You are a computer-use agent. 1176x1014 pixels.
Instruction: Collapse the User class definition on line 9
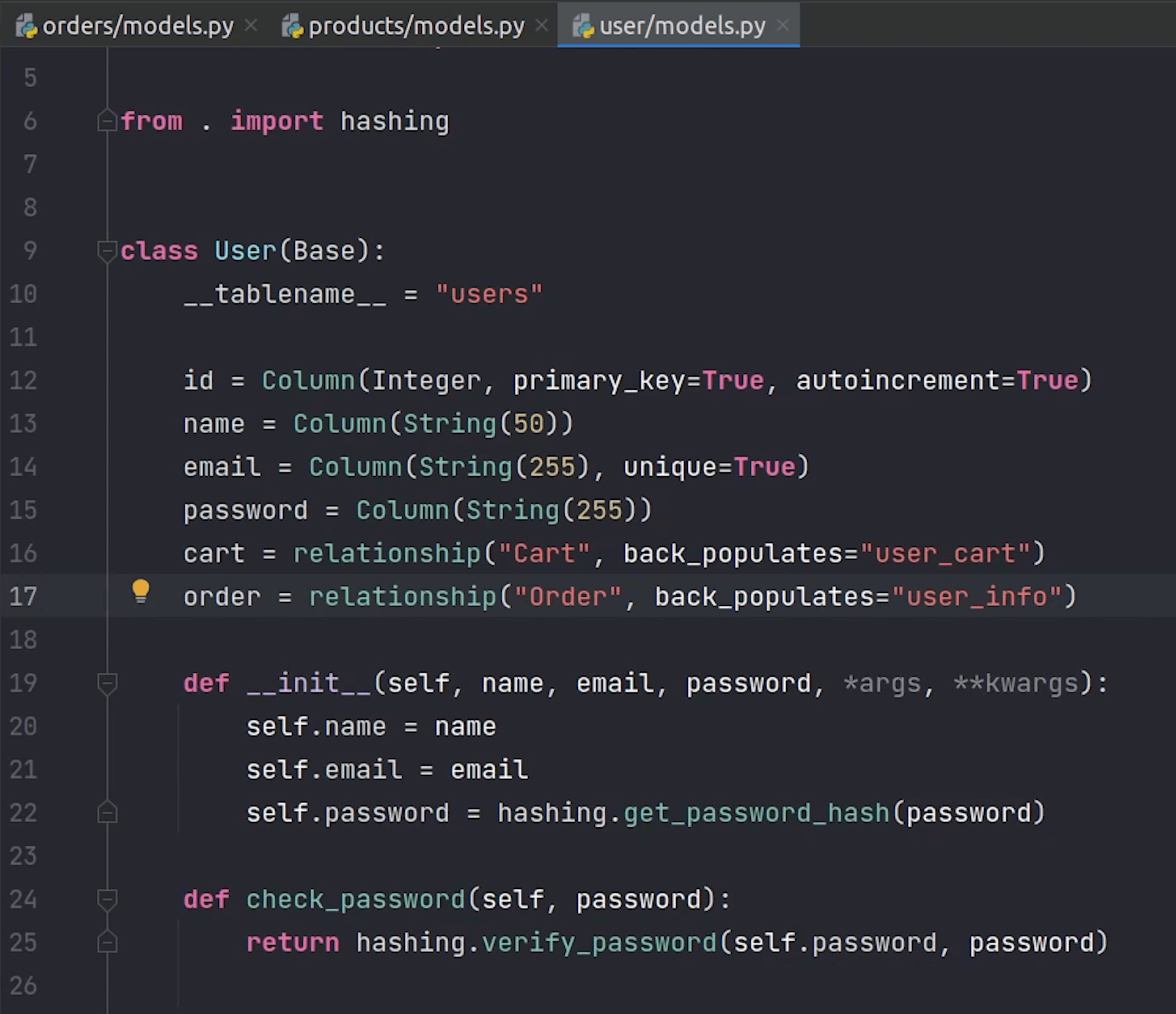pyautogui.click(x=107, y=252)
